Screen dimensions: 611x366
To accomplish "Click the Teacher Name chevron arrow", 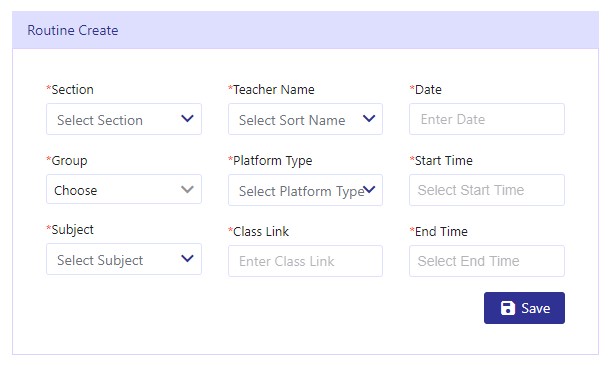I will pos(369,118).
